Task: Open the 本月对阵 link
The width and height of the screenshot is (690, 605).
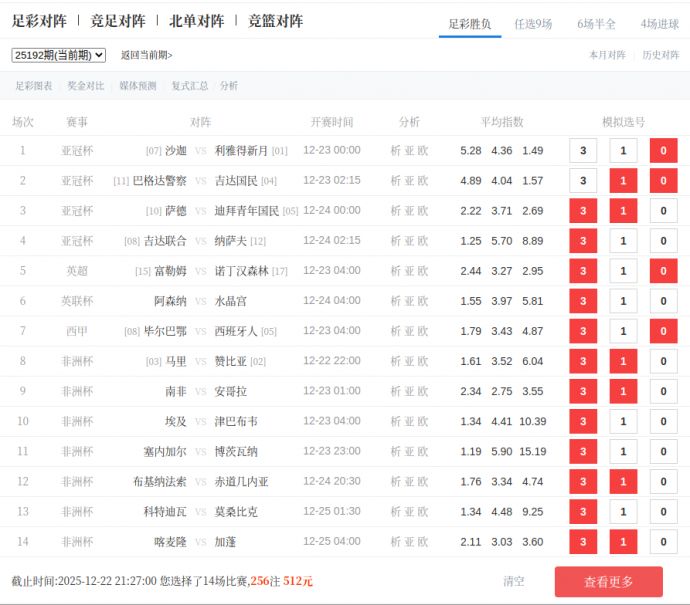Action: click(607, 55)
